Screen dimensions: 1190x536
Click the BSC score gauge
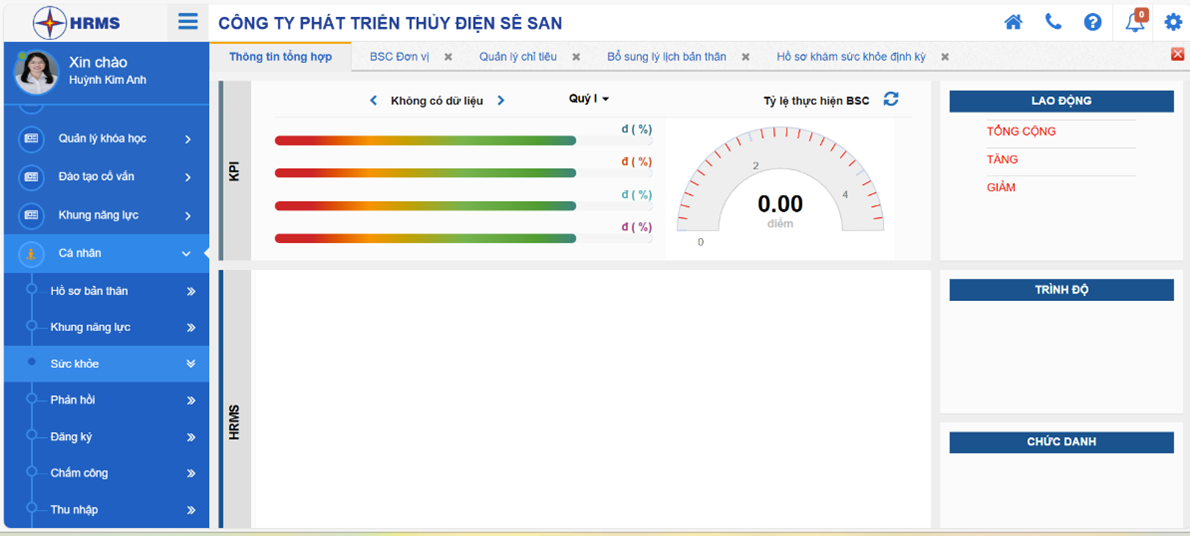[780, 186]
